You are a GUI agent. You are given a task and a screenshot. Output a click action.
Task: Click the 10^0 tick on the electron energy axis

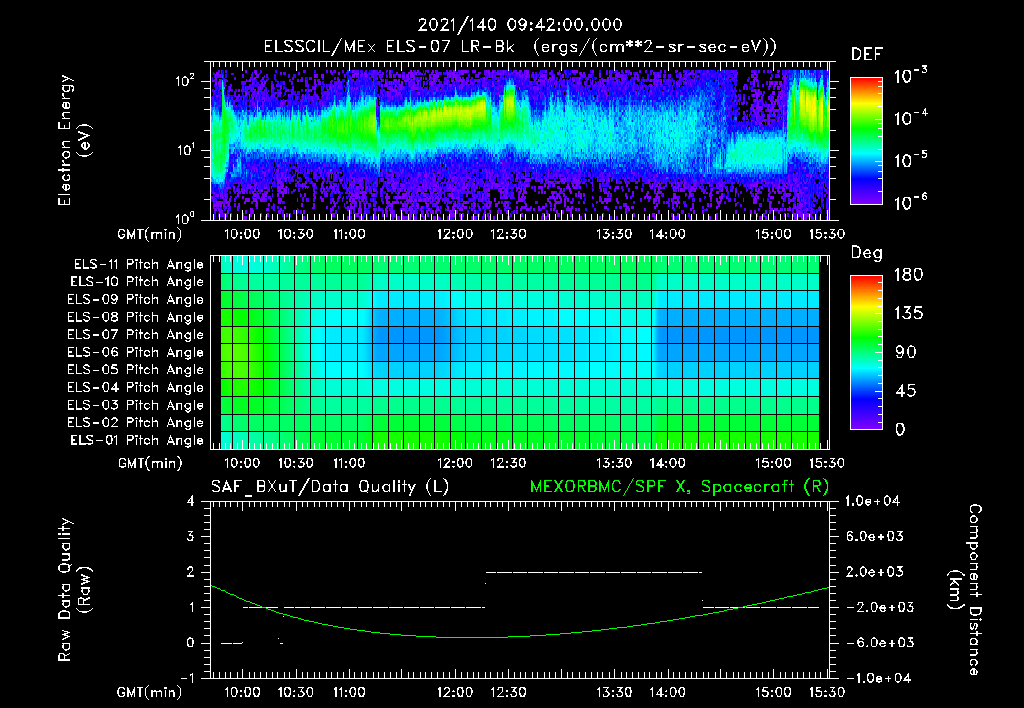pos(185,217)
